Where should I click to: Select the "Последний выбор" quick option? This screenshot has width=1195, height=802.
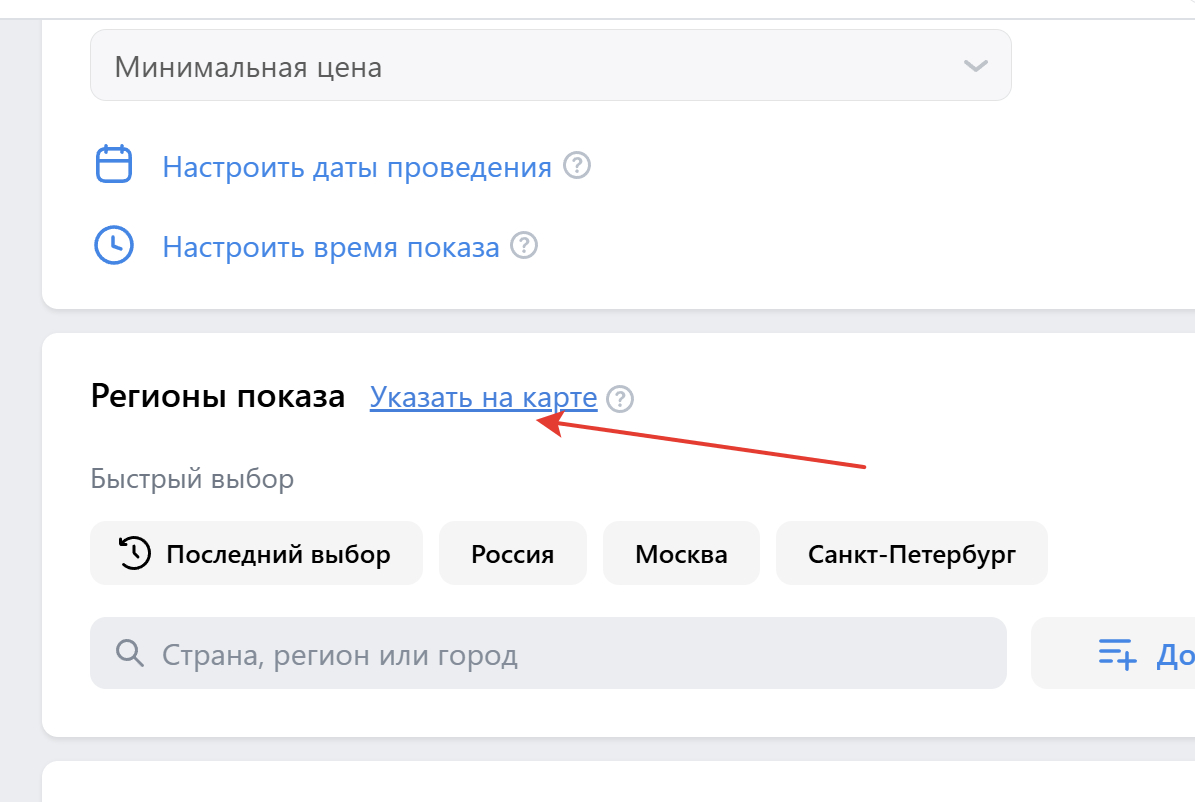click(x=256, y=553)
